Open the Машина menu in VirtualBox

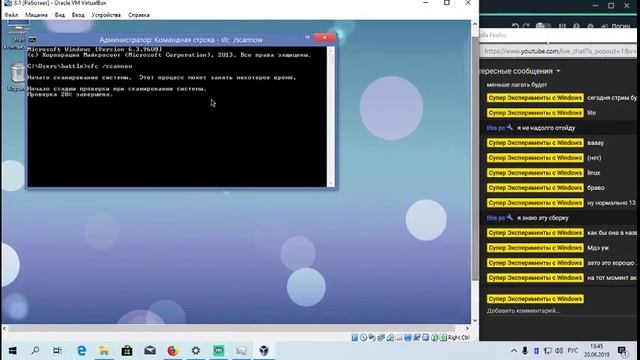coord(36,15)
